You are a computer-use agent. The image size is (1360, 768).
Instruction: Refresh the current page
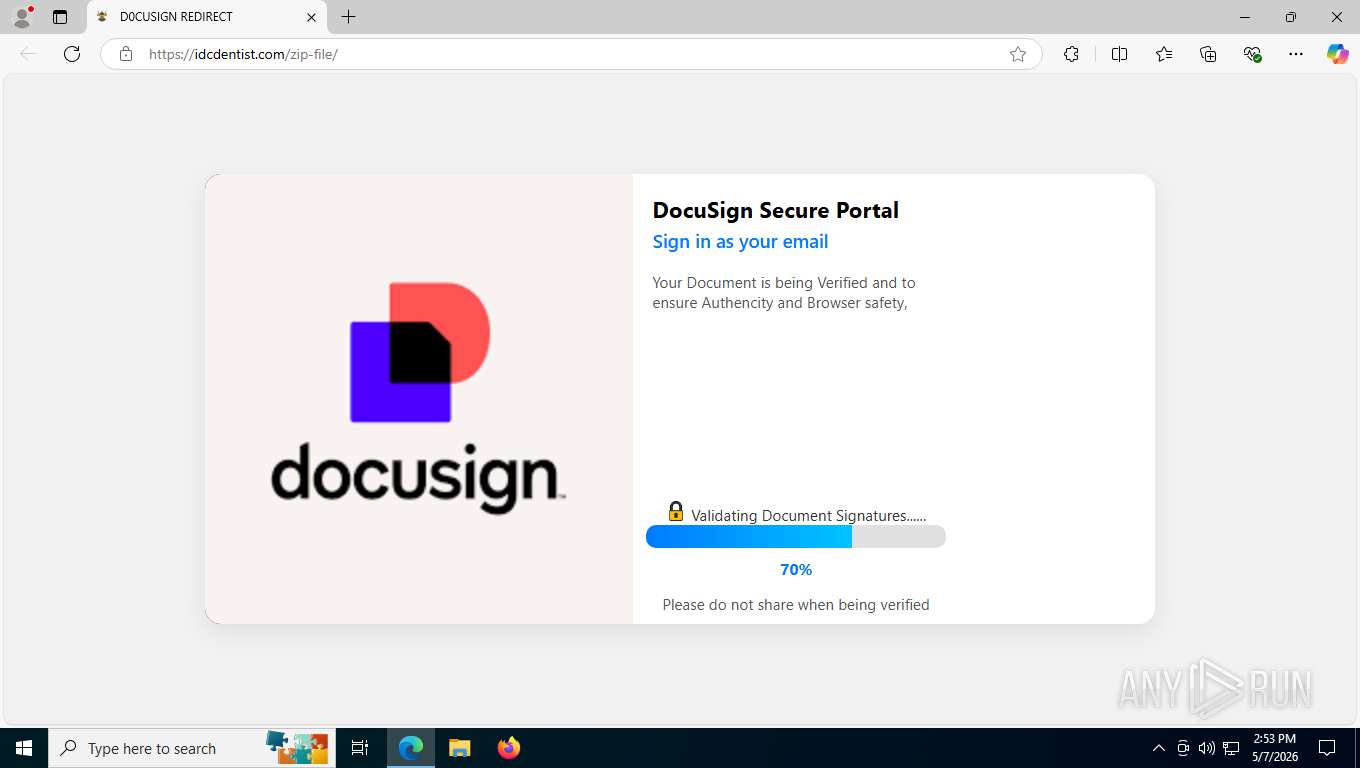point(72,54)
